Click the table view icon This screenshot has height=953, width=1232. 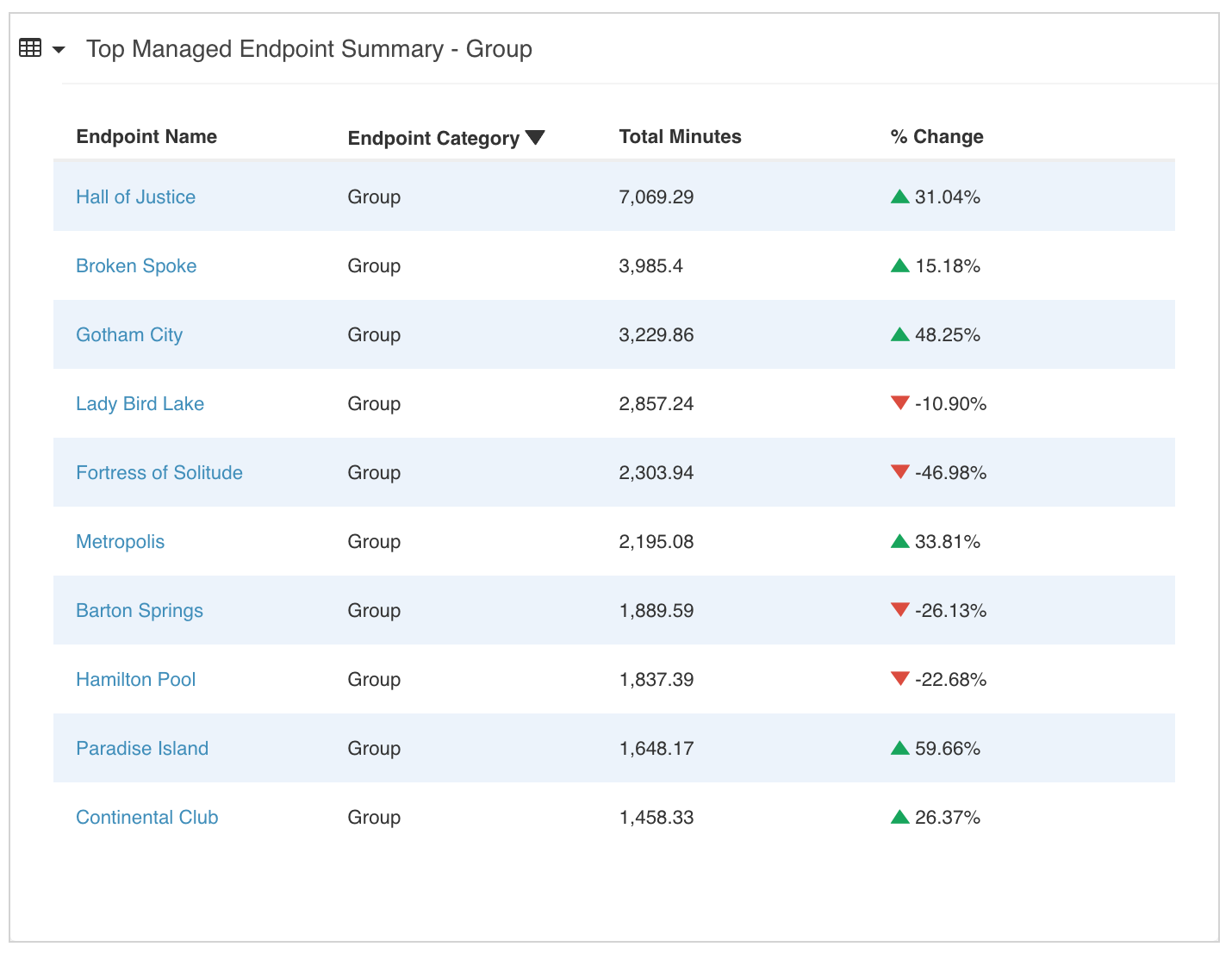point(30,48)
